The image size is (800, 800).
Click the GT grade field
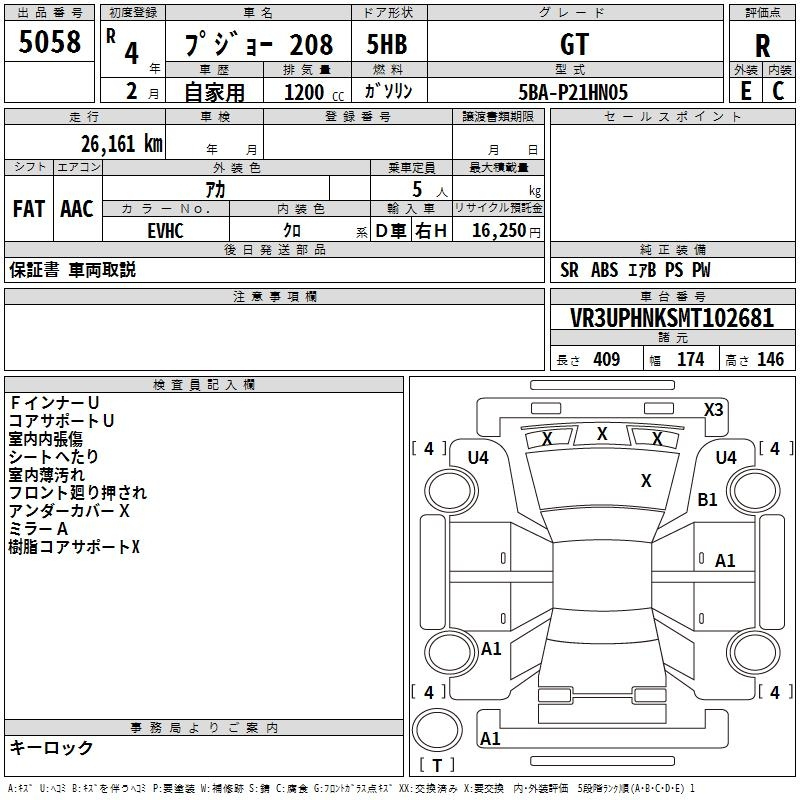[x=574, y=44]
